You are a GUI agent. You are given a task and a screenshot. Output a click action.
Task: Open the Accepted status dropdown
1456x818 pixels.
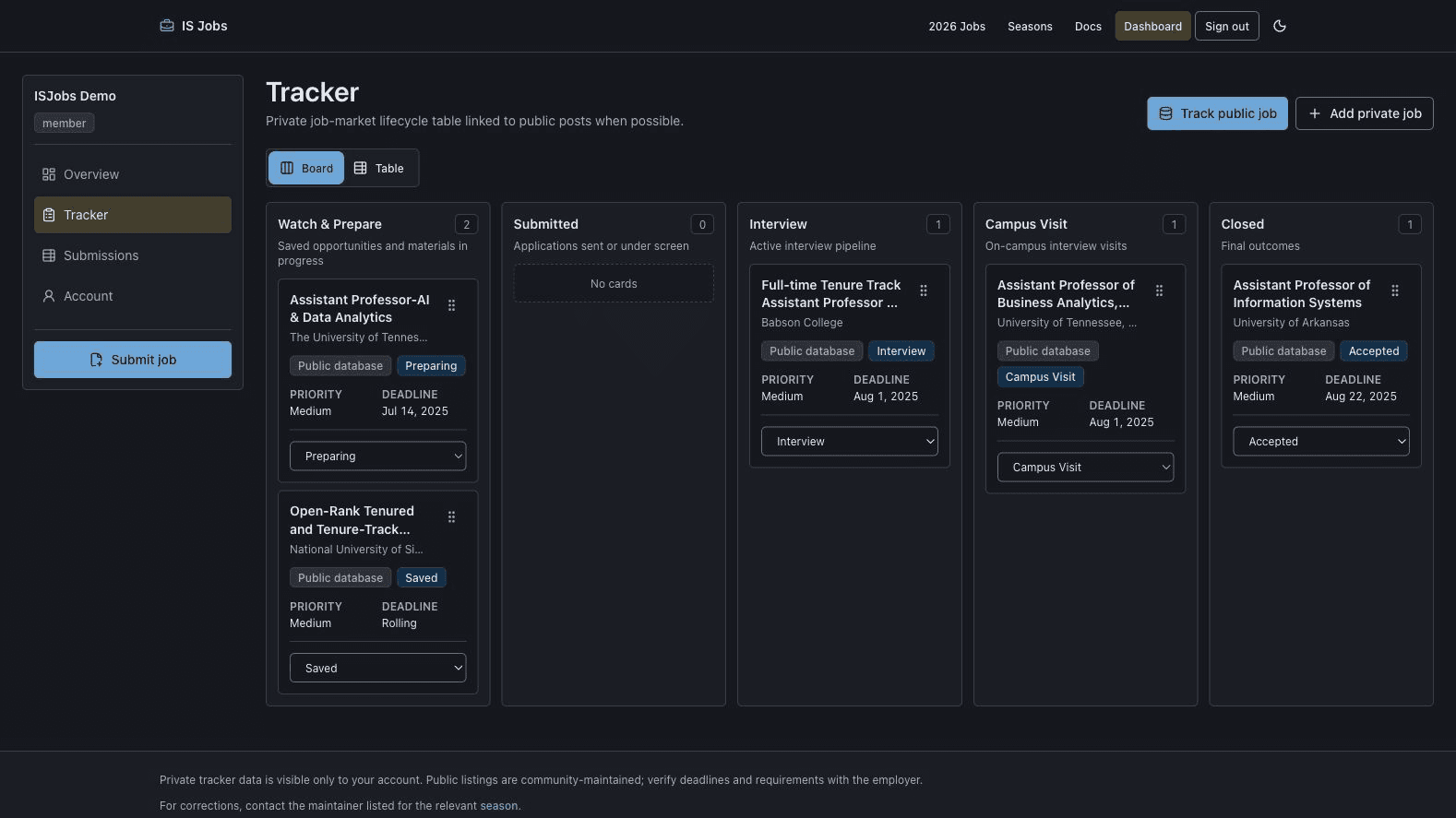pyautogui.click(x=1321, y=442)
